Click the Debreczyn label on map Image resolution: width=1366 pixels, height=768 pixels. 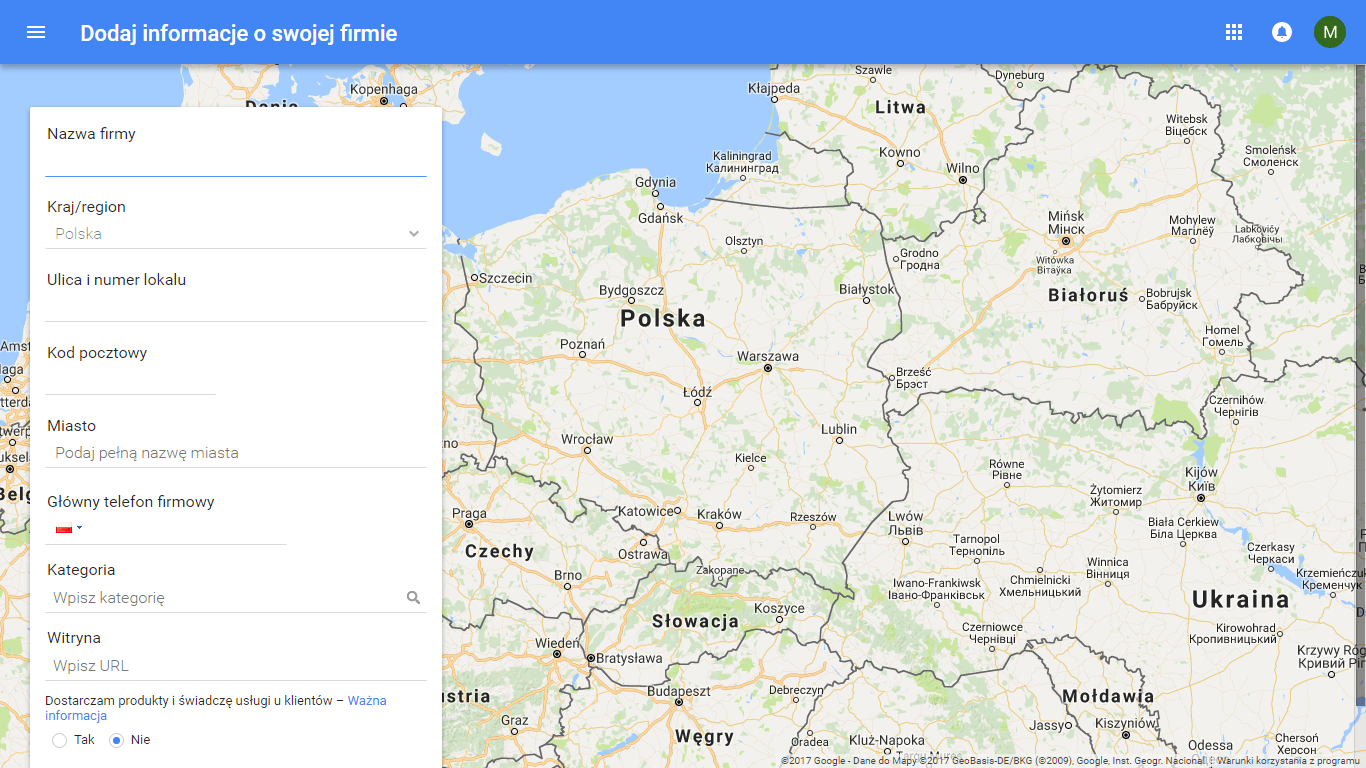[x=796, y=690]
